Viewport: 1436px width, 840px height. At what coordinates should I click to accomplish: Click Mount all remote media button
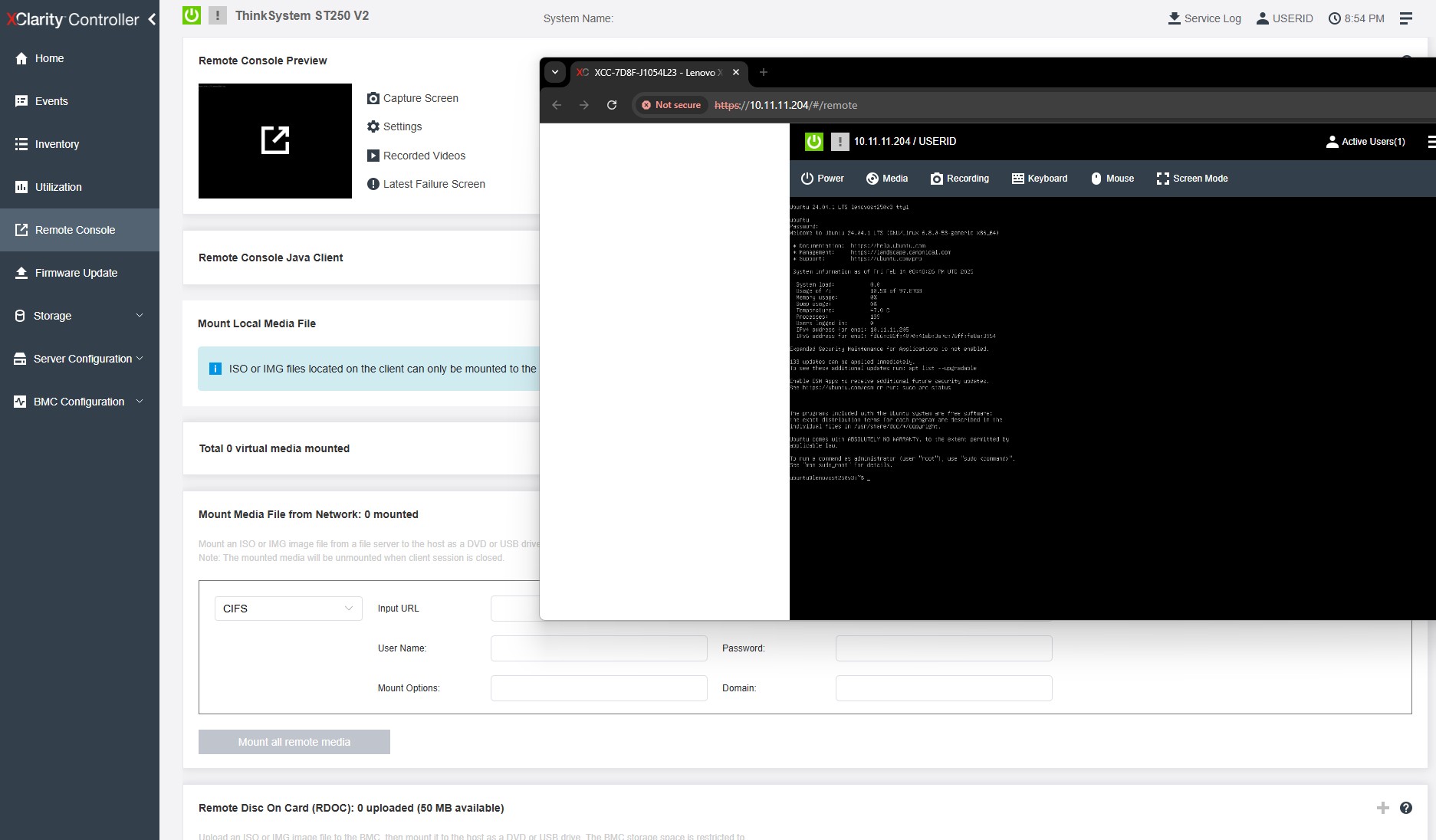click(x=294, y=742)
